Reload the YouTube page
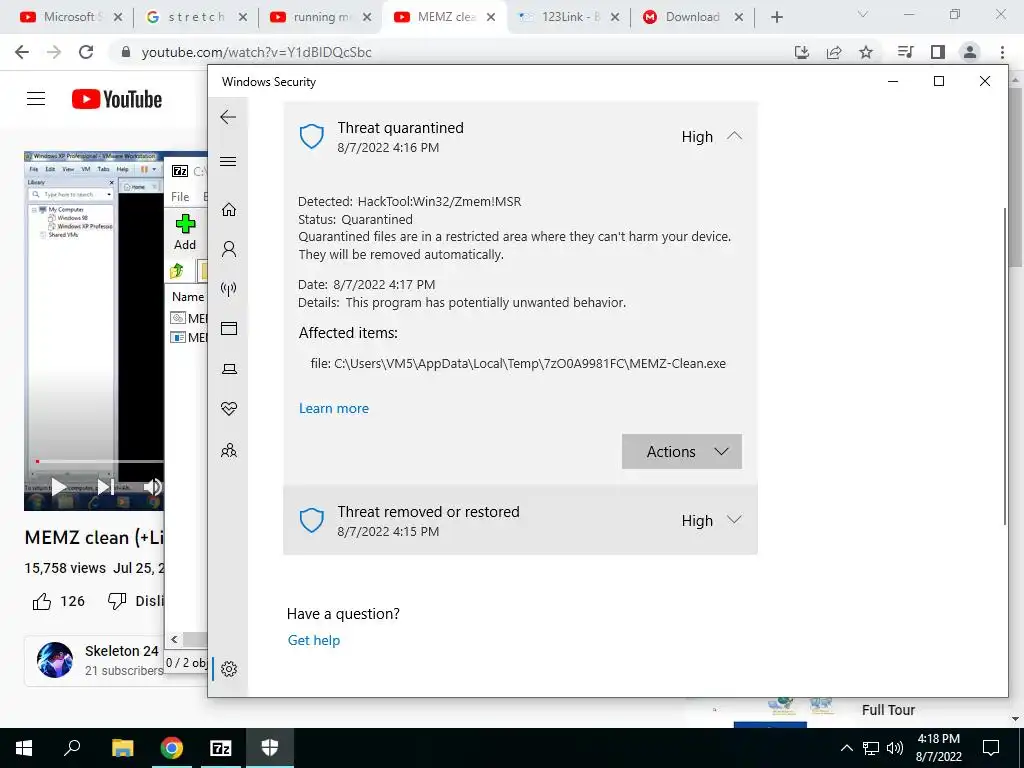 86,52
